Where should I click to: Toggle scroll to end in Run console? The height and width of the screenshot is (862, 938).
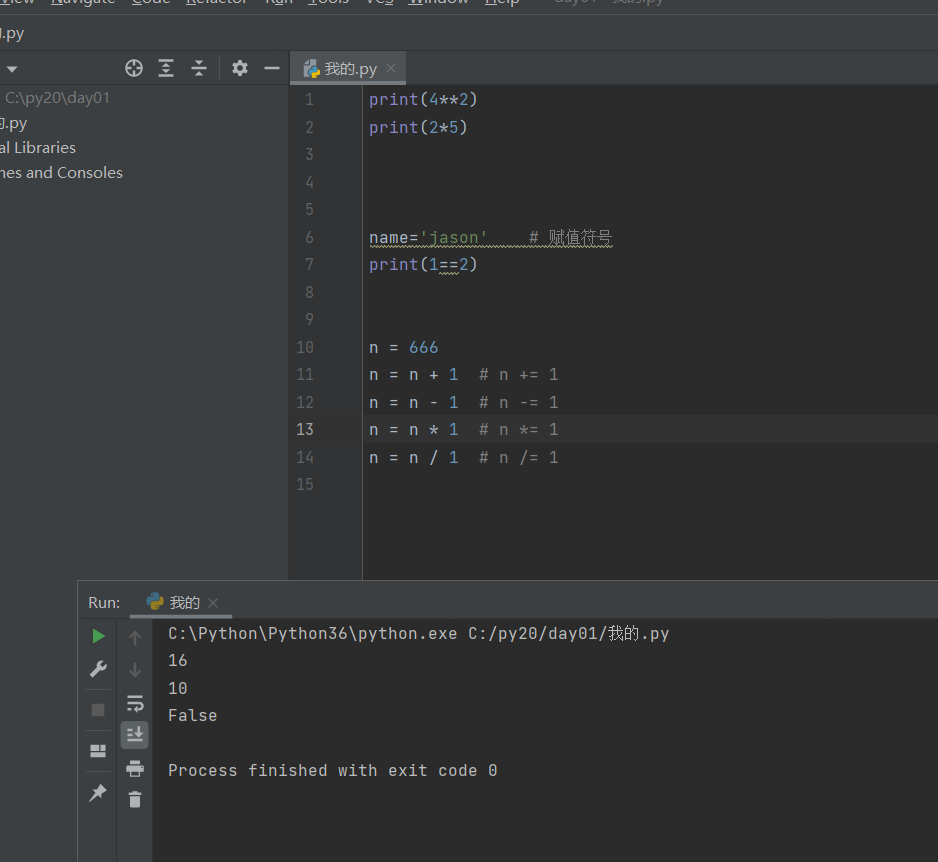click(135, 735)
